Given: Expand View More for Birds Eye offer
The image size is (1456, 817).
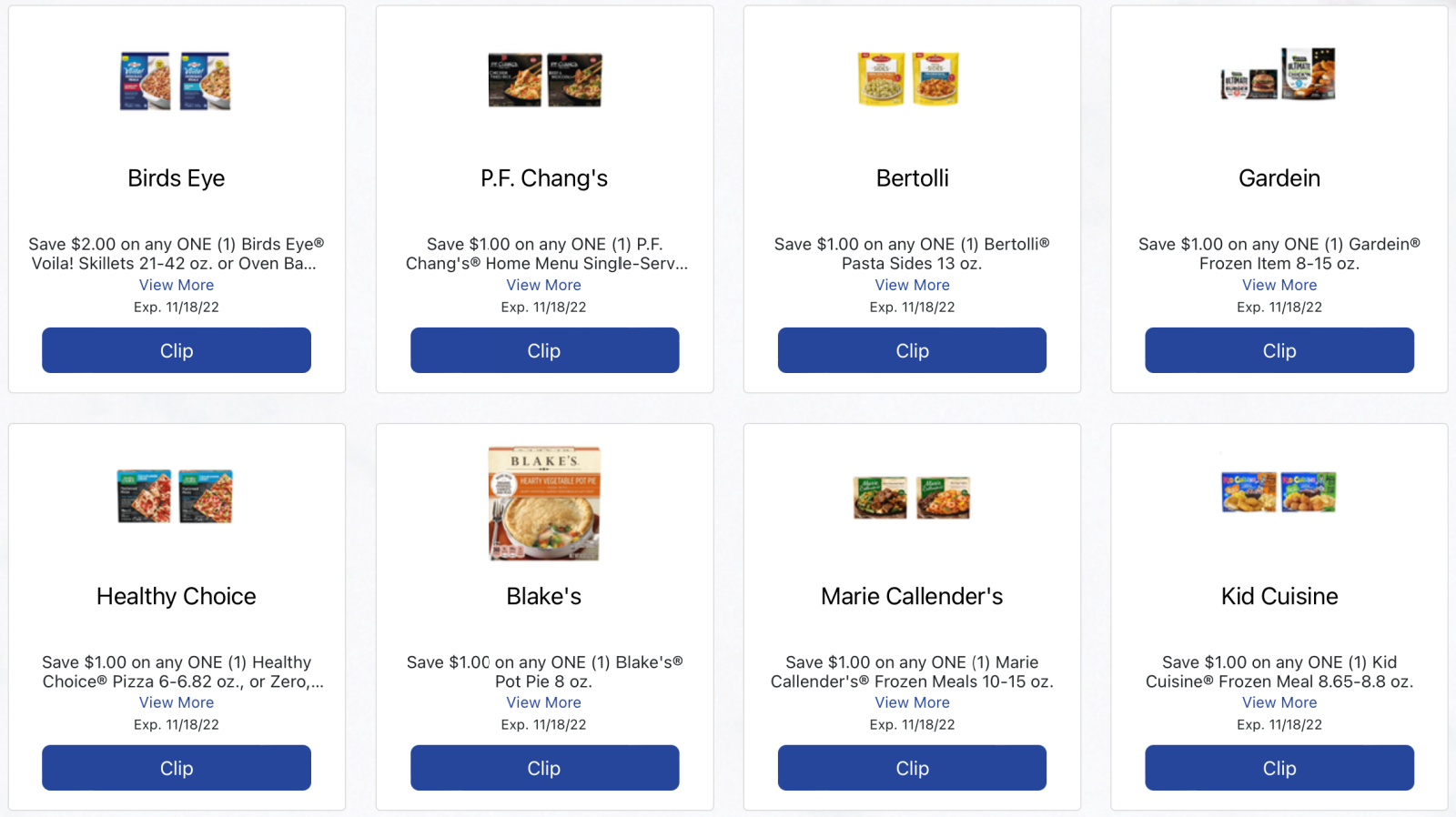Looking at the screenshot, I should point(177,285).
